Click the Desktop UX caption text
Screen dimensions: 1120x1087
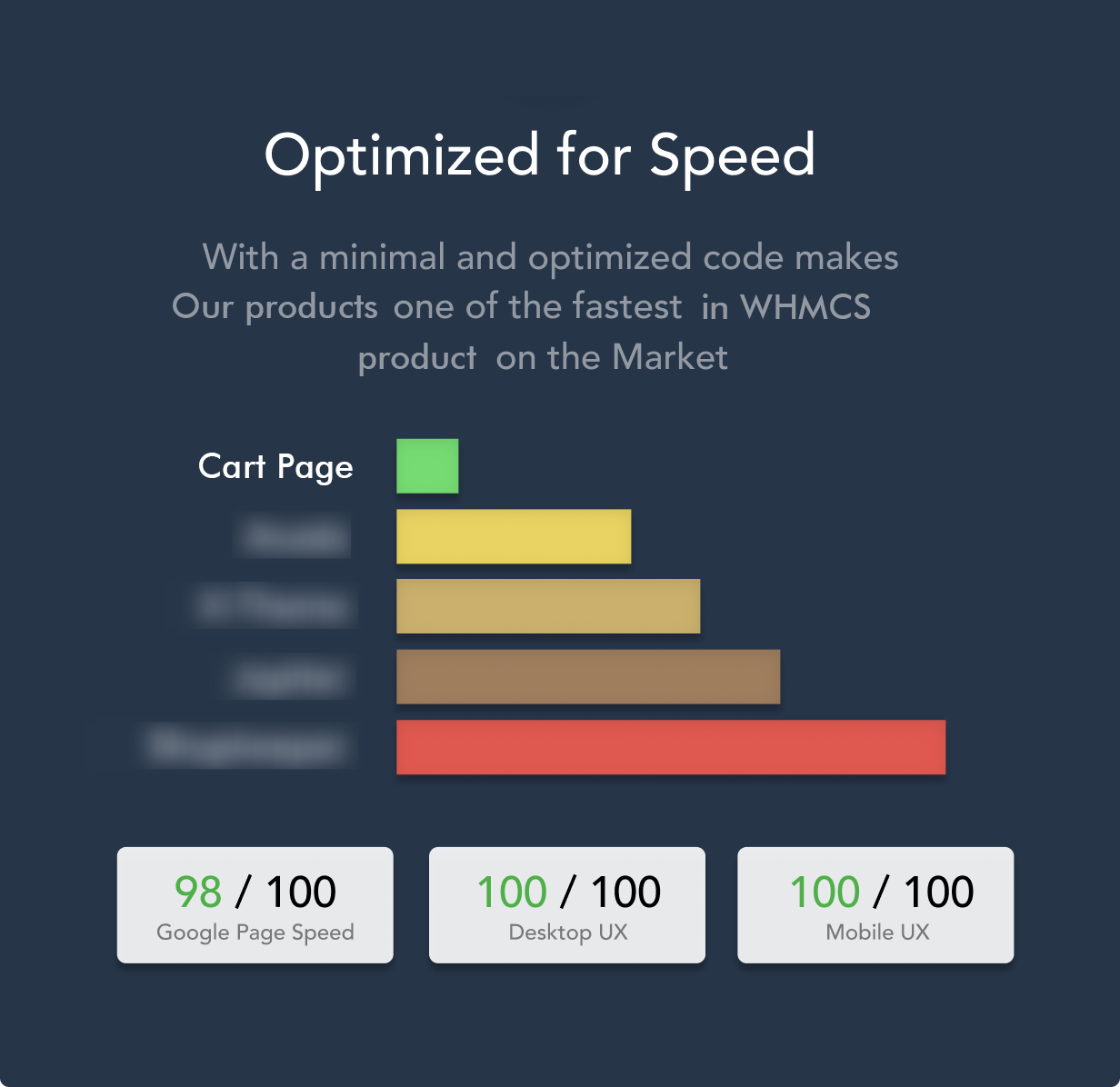click(x=568, y=932)
